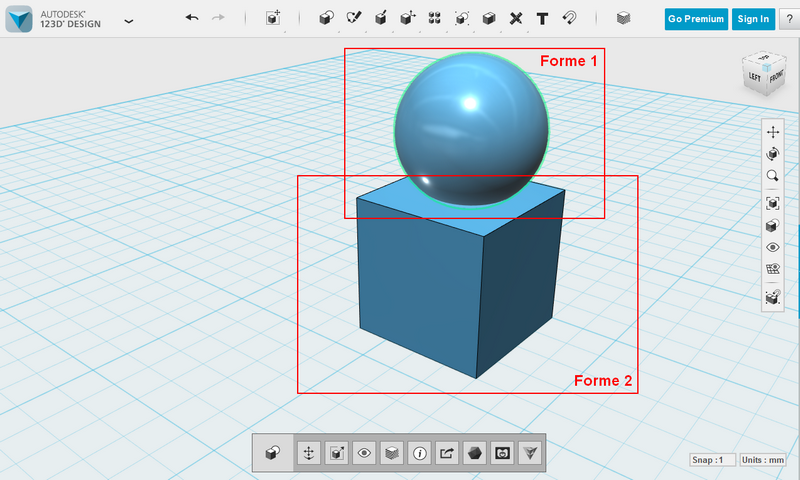Undo the last action

pyautogui.click(x=192, y=18)
